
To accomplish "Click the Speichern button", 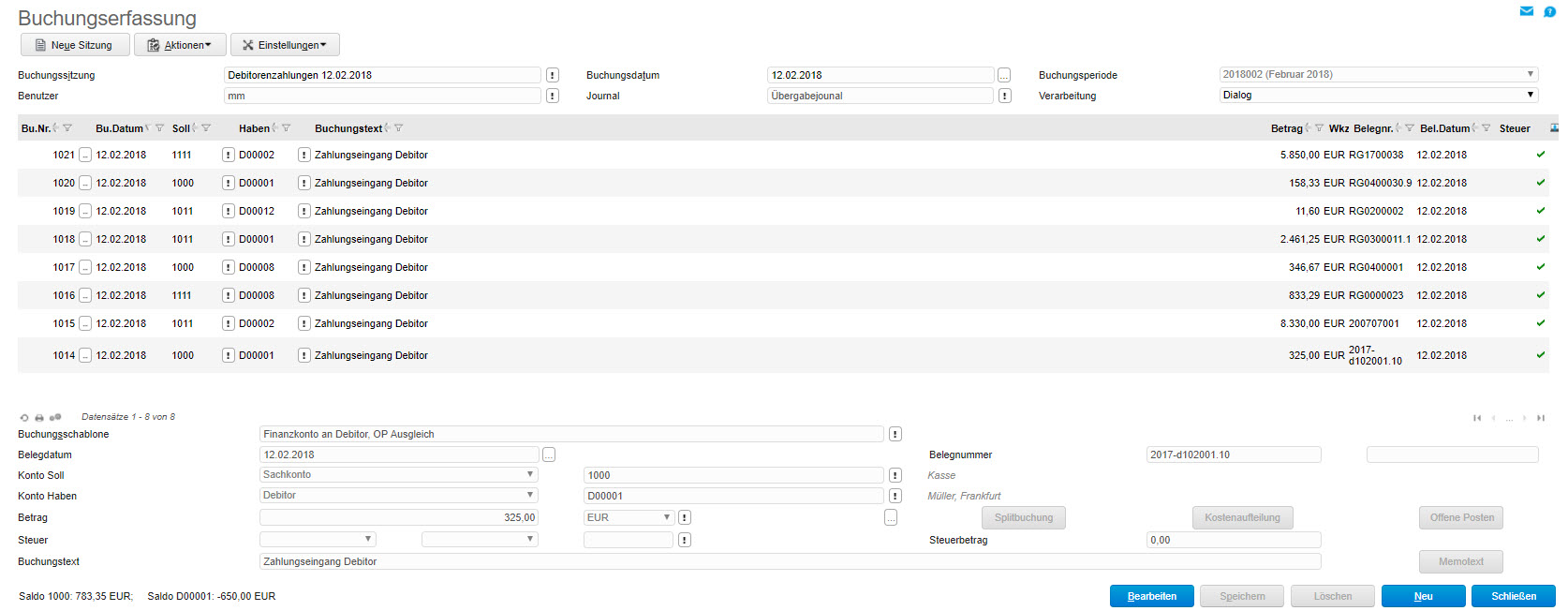I will click(x=1243, y=596).
